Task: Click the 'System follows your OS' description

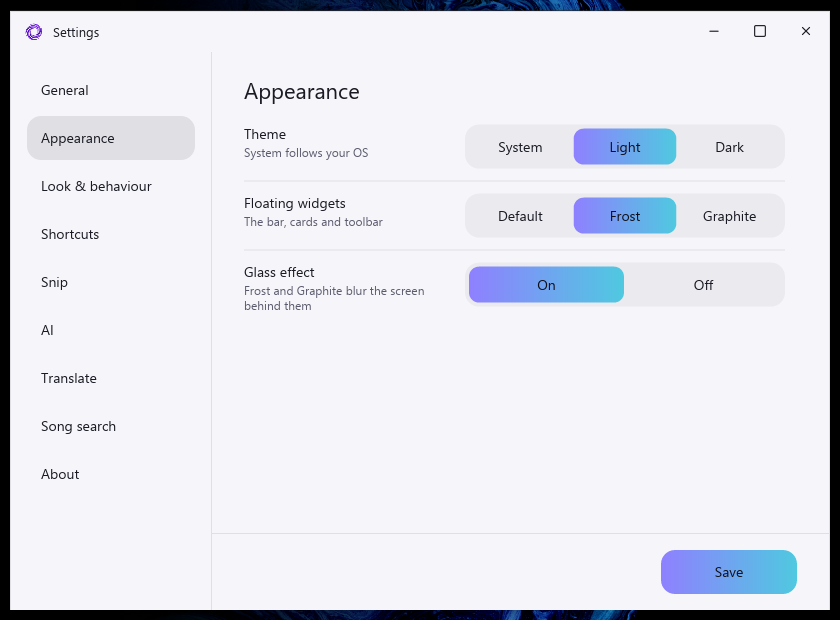Action: pyautogui.click(x=306, y=153)
